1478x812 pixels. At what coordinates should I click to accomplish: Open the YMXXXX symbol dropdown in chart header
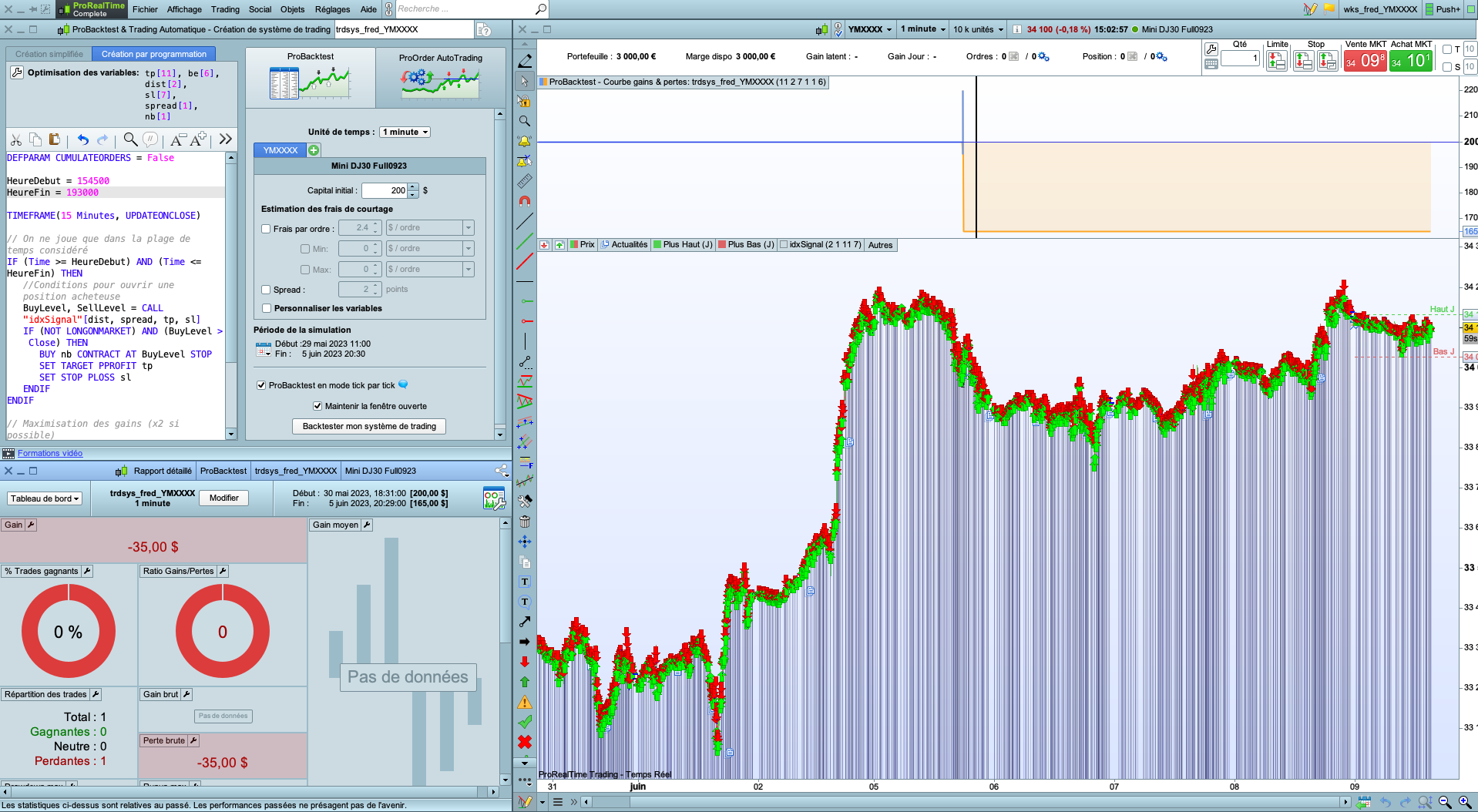[x=869, y=29]
